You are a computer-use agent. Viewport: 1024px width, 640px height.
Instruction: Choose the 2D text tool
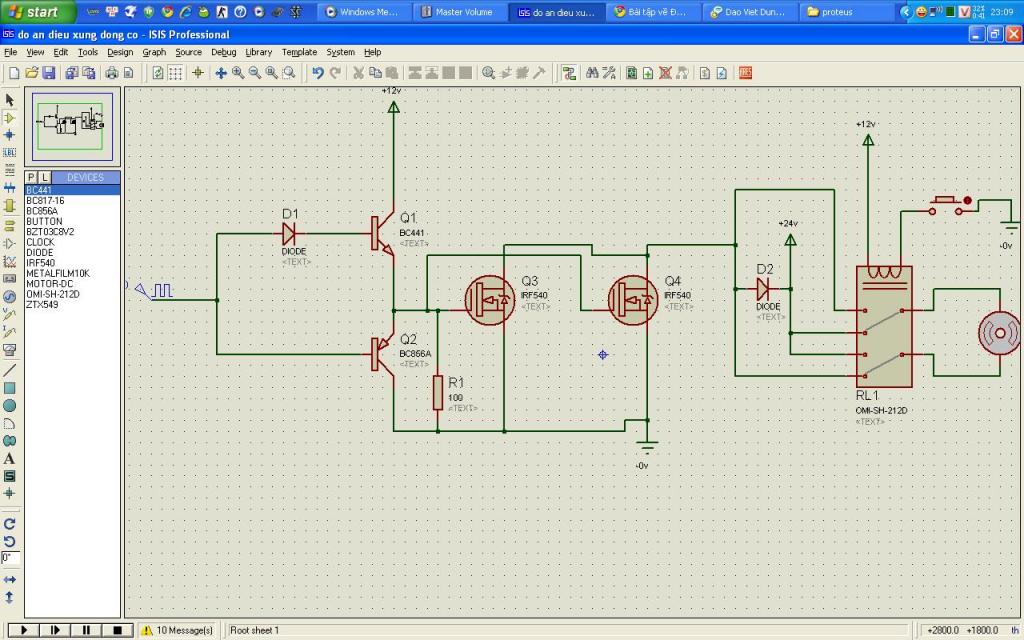pyautogui.click(x=10, y=458)
